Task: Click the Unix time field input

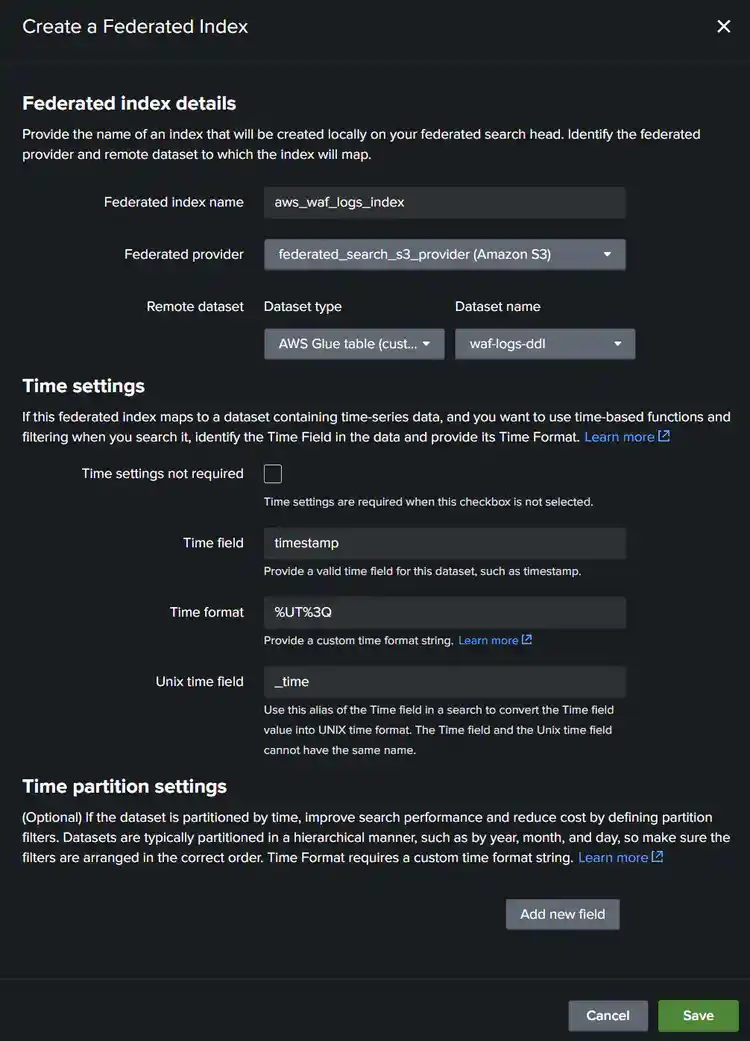Action: coord(444,682)
